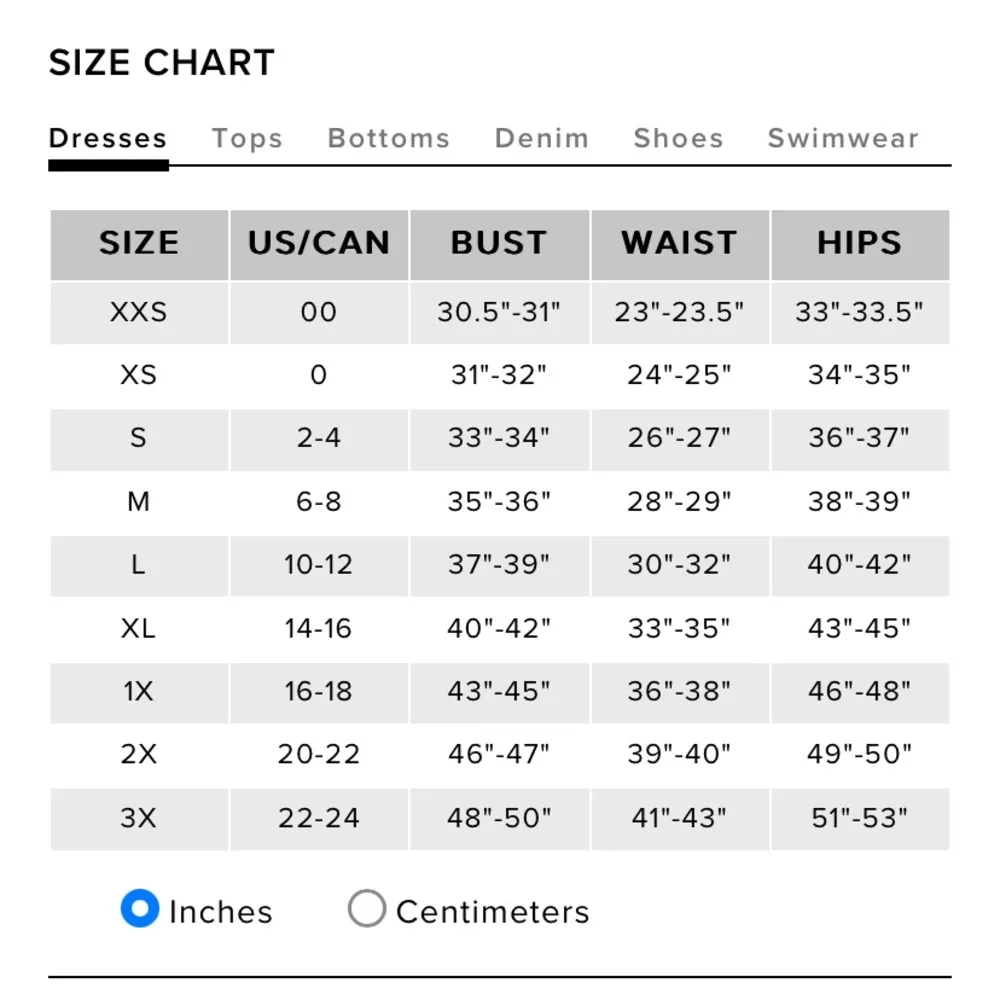Image resolution: width=1000 pixels, height=1000 pixels.
Task: Click the US/CAN column header
Action: [x=319, y=243]
